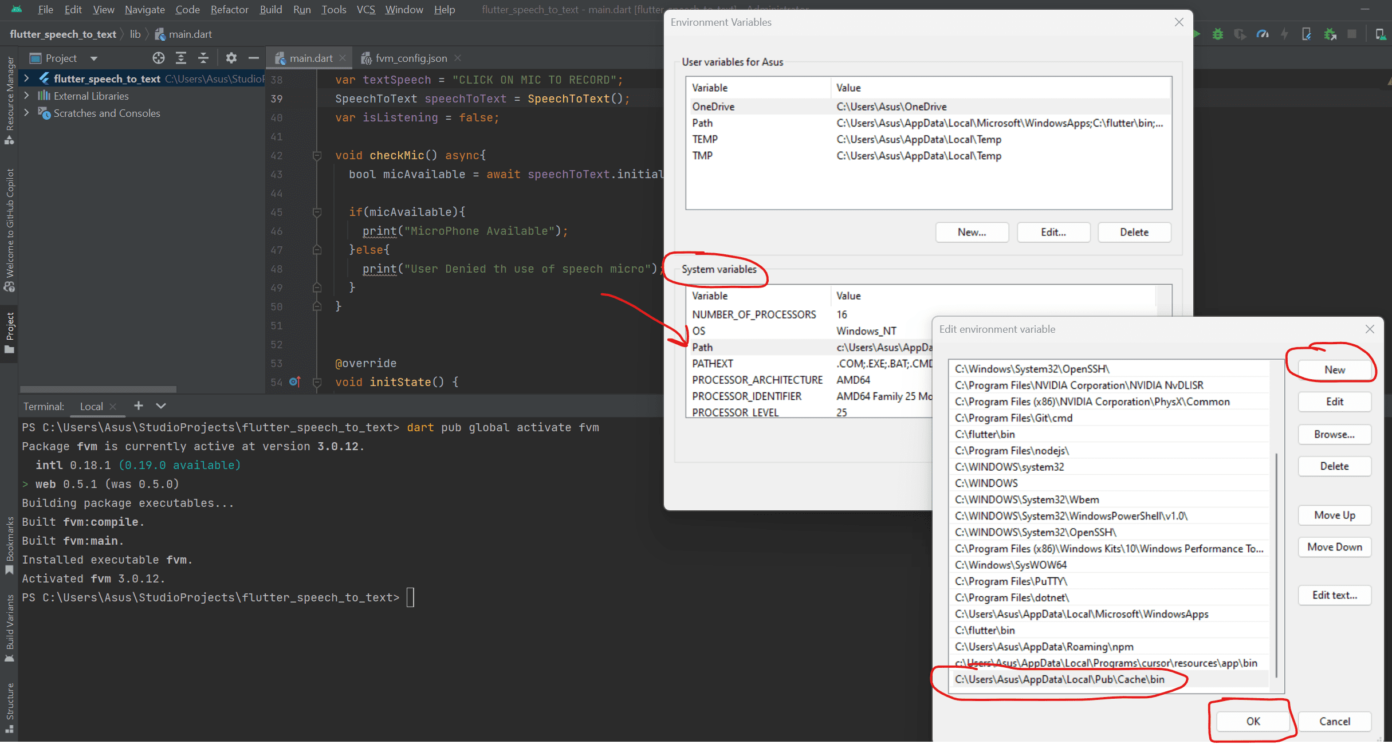The image size is (1392, 744).
Task: Start a new terminal with the plus icon
Action: pyautogui.click(x=137, y=406)
